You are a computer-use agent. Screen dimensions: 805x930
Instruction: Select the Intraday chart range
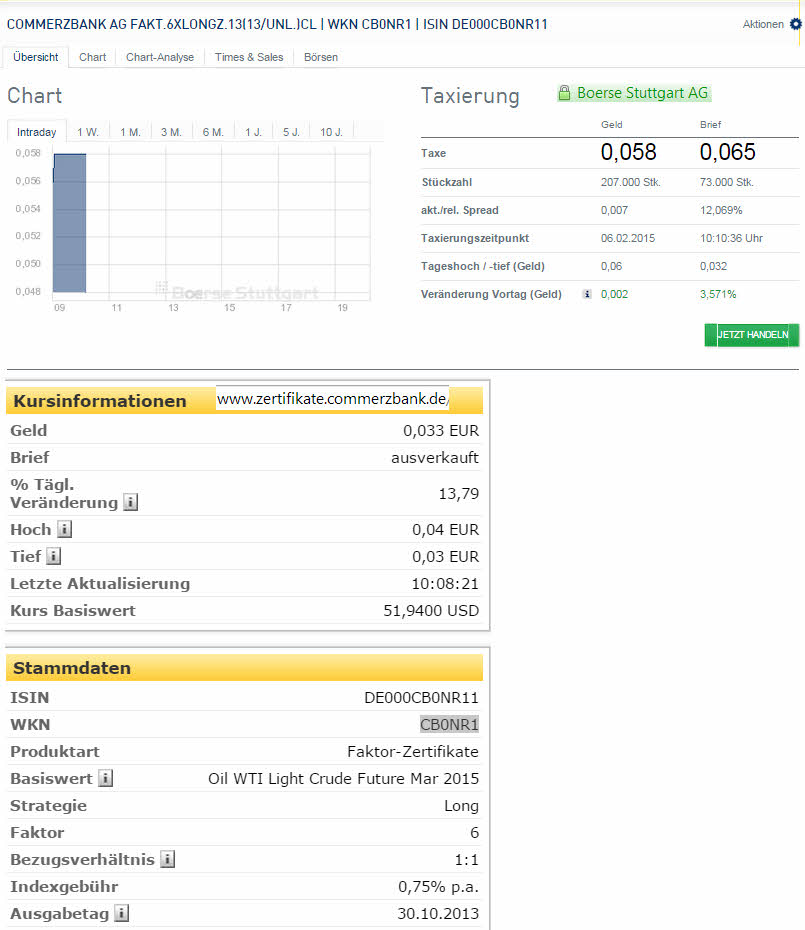(36, 132)
